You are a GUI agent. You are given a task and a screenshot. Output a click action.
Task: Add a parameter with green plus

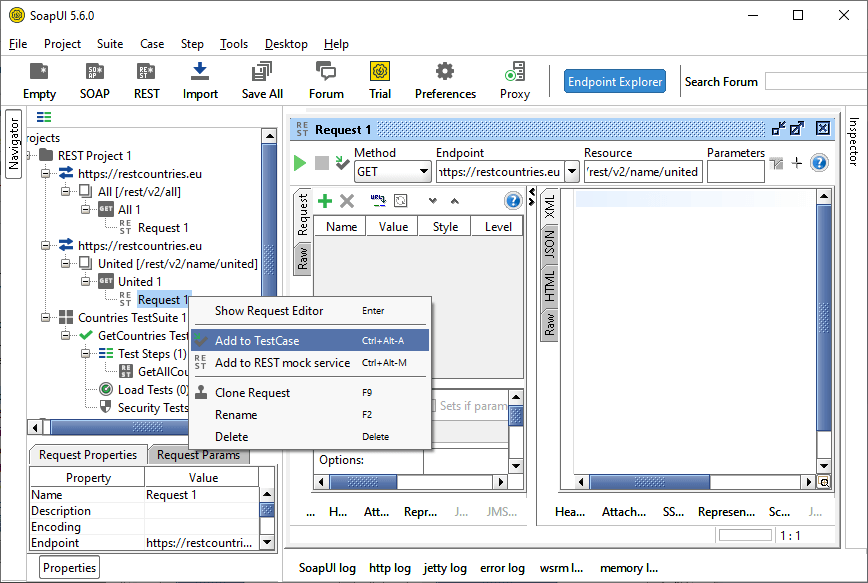coord(325,200)
